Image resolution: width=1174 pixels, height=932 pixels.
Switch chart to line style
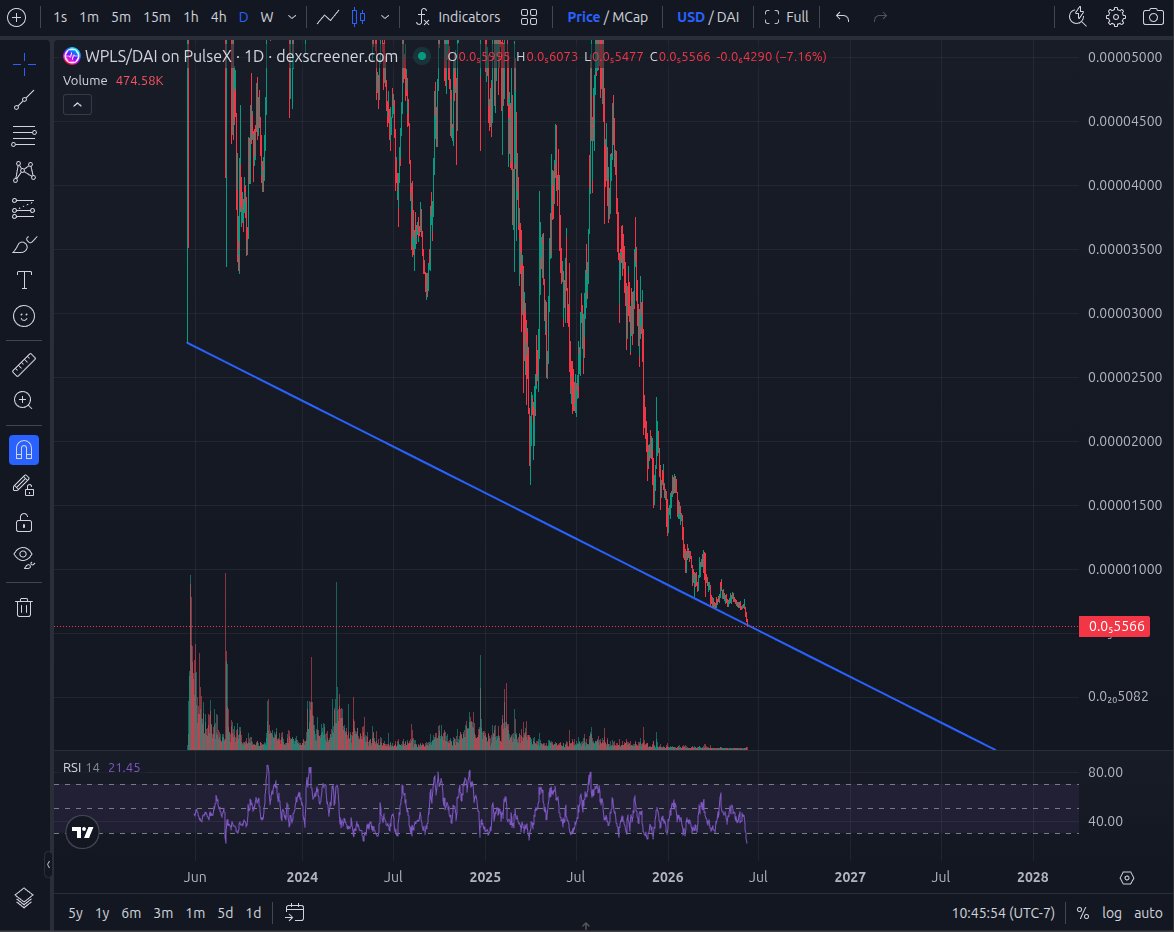tap(328, 17)
